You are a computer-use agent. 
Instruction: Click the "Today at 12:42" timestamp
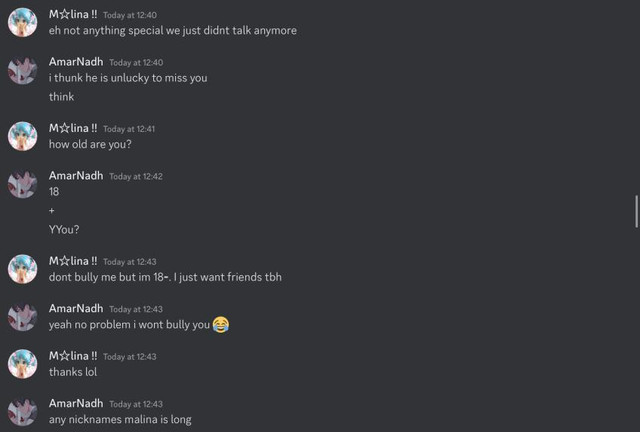(x=136, y=176)
